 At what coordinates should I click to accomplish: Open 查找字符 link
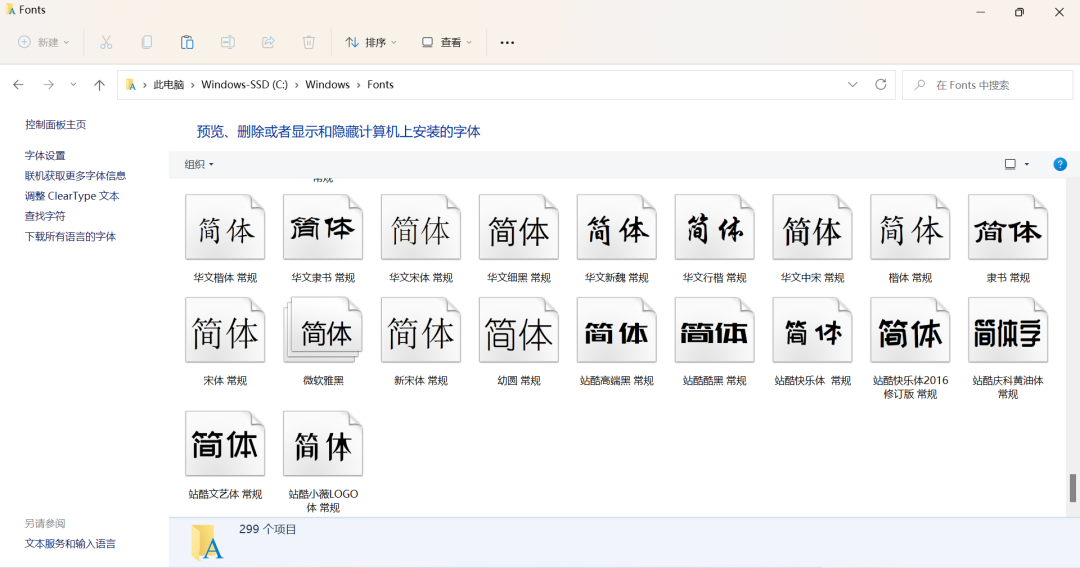[45, 216]
